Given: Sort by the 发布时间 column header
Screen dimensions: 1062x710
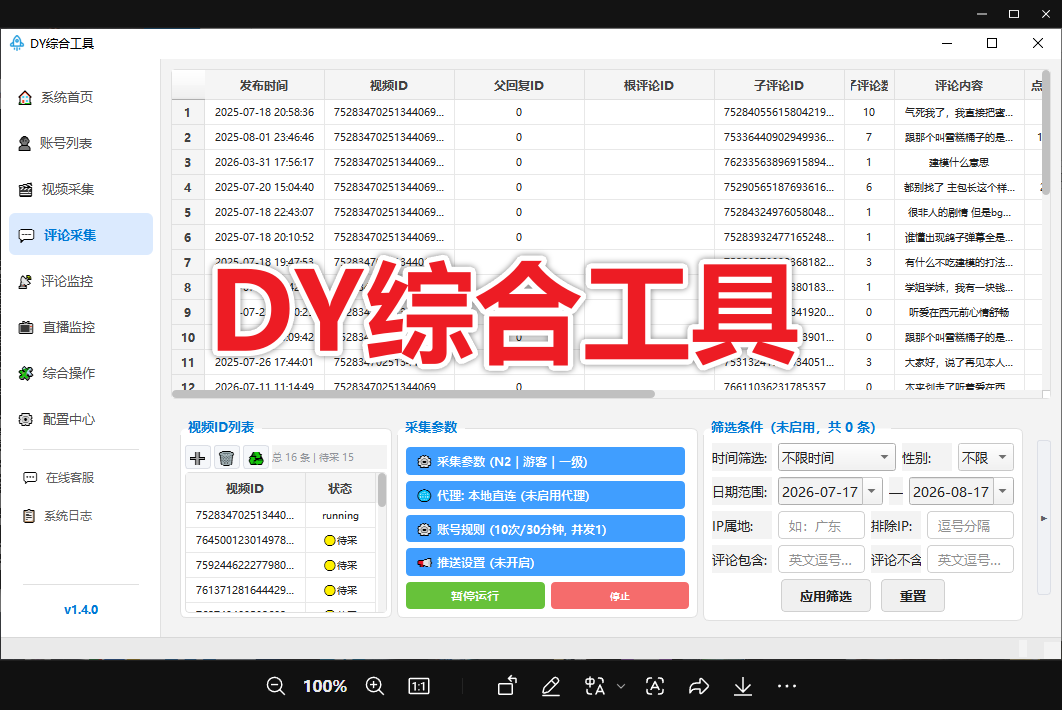Looking at the screenshot, I should 264,85.
